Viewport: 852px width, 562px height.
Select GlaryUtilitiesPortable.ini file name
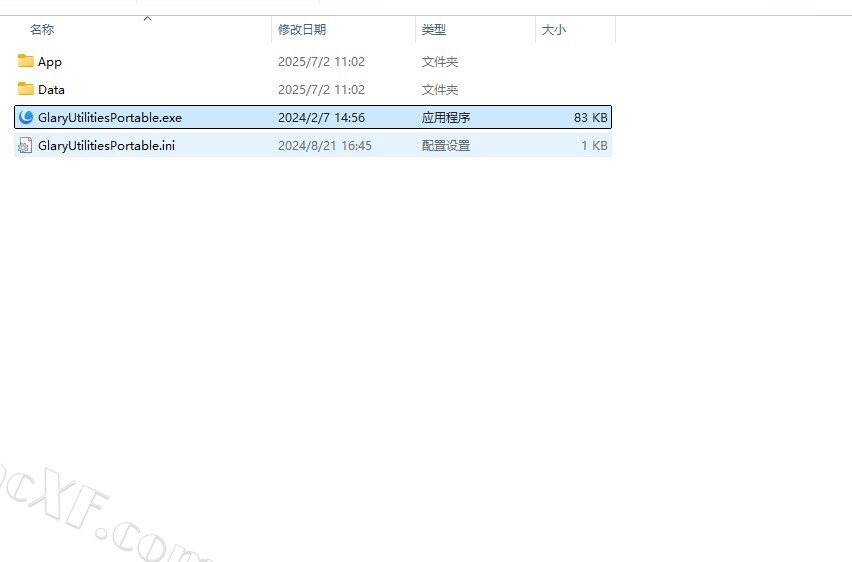click(x=106, y=146)
